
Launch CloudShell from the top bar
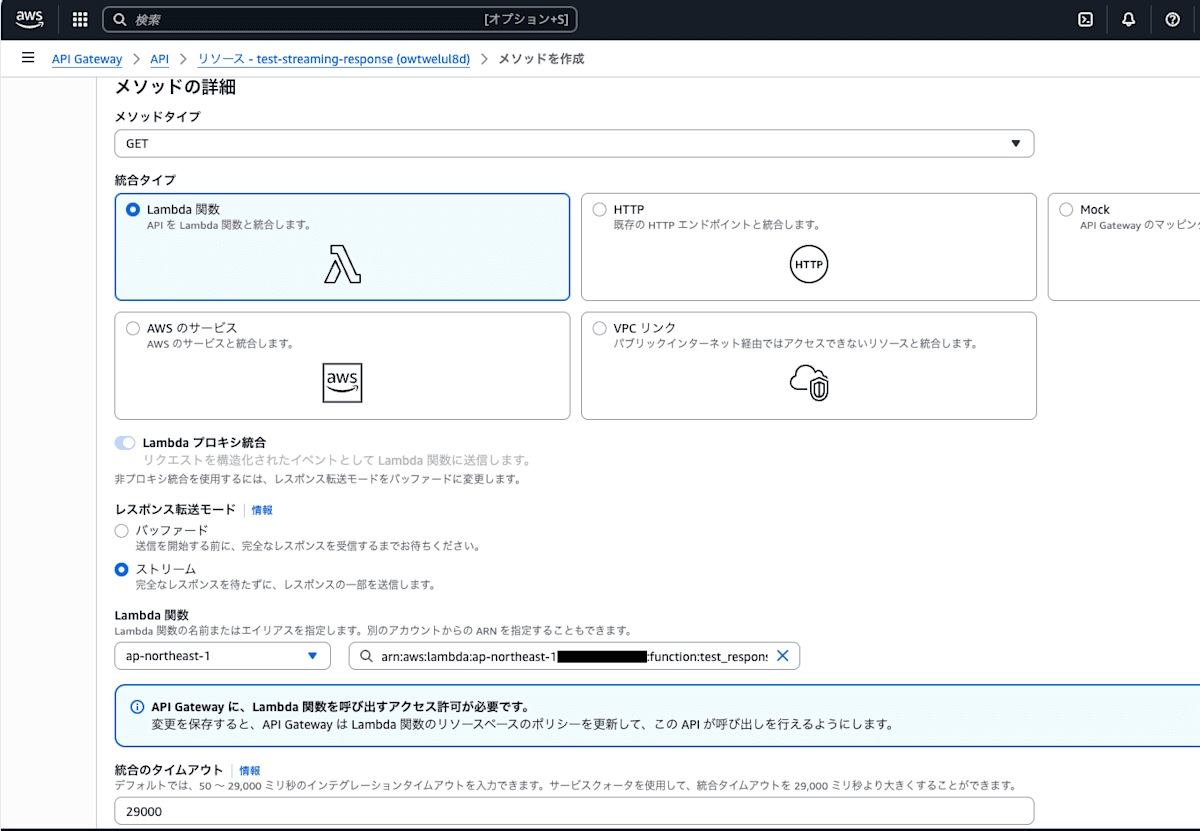[1085, 19]
